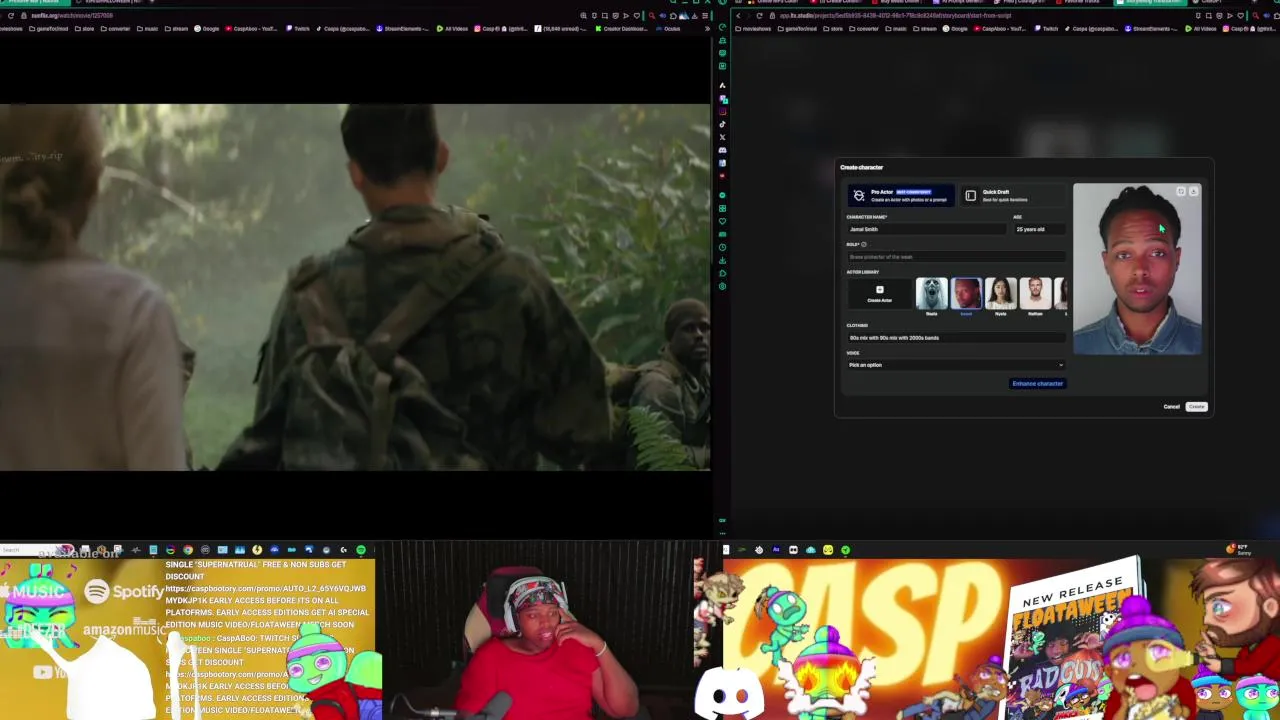This screenshot has width=1280, height=720.
Task: Click the Enhance character button
Action: [1037, 383]
